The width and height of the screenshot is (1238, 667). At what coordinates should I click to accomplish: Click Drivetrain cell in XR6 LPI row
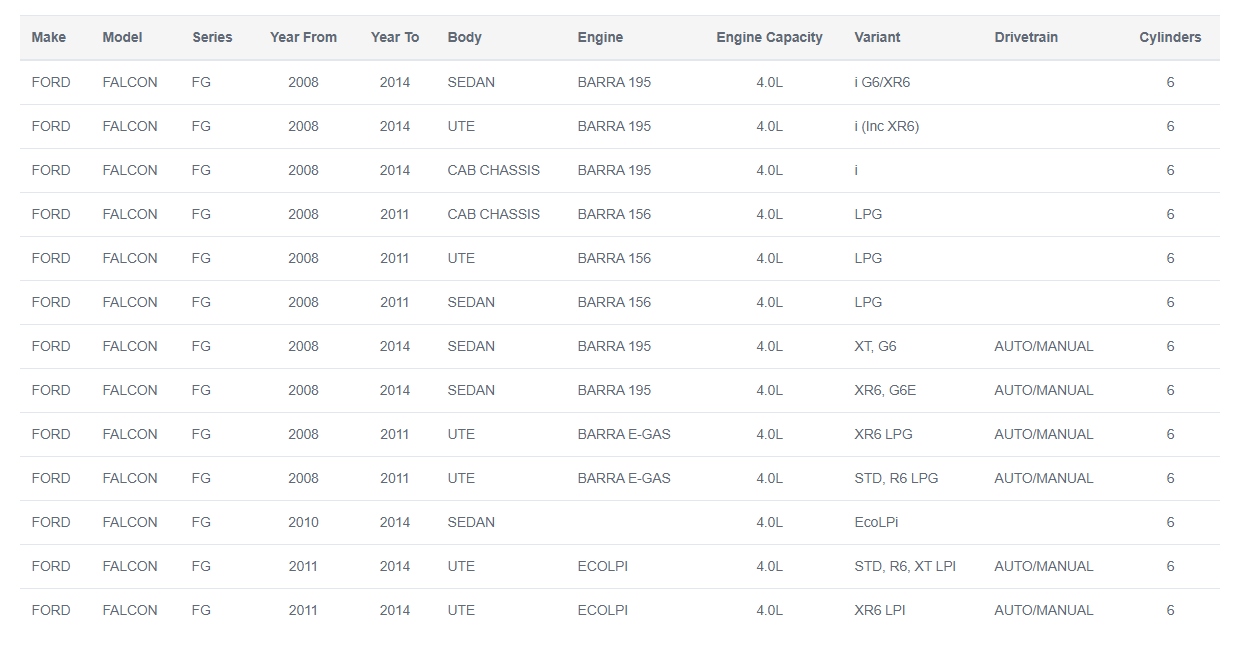coord(1044,610)
